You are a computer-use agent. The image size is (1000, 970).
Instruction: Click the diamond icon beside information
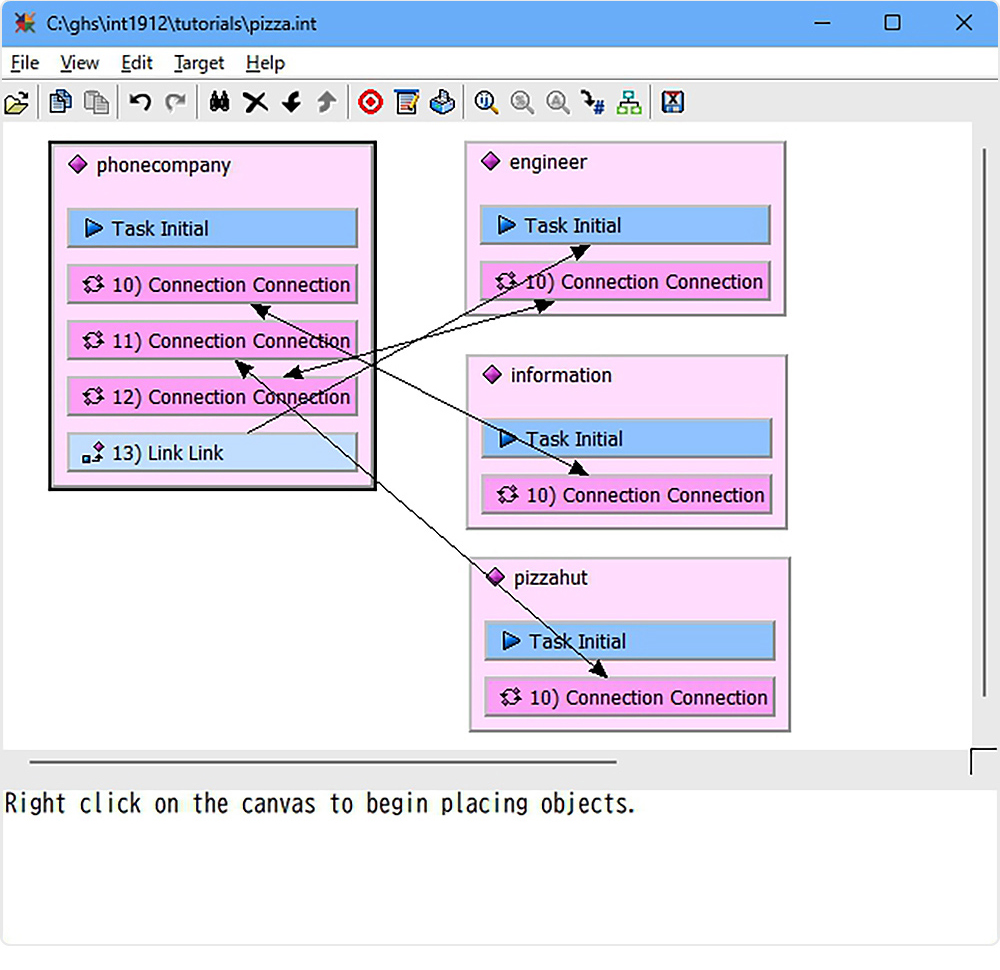(x=492, y=374)
